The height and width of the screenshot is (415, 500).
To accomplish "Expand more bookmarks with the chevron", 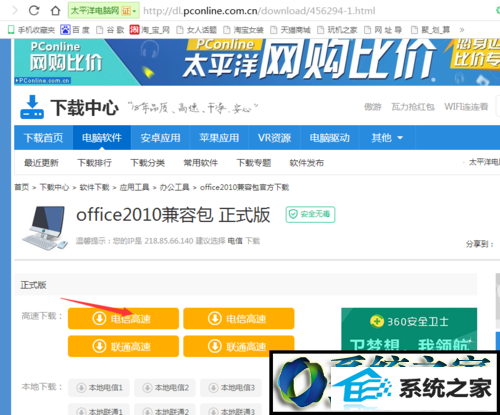I will (462, 30).
